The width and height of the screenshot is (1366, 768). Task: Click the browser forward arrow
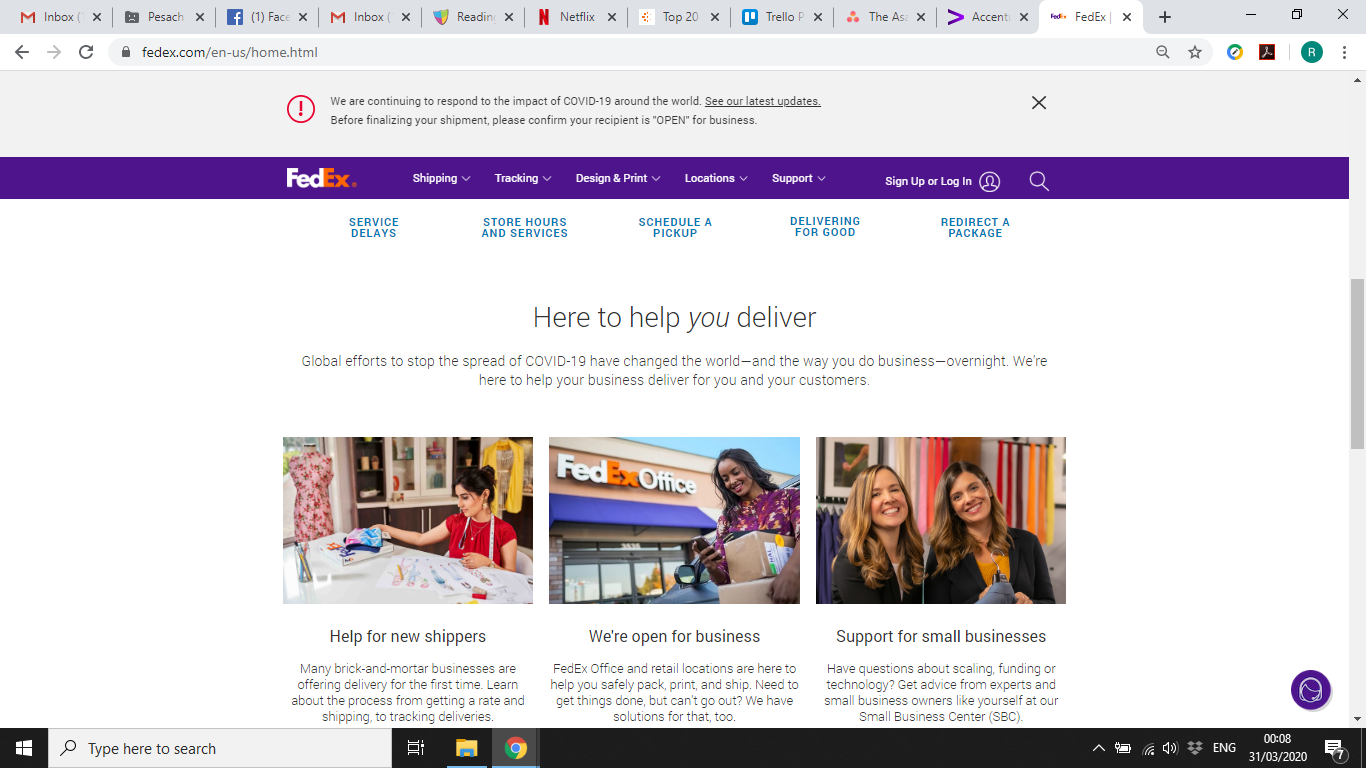[x=54, y=52]
